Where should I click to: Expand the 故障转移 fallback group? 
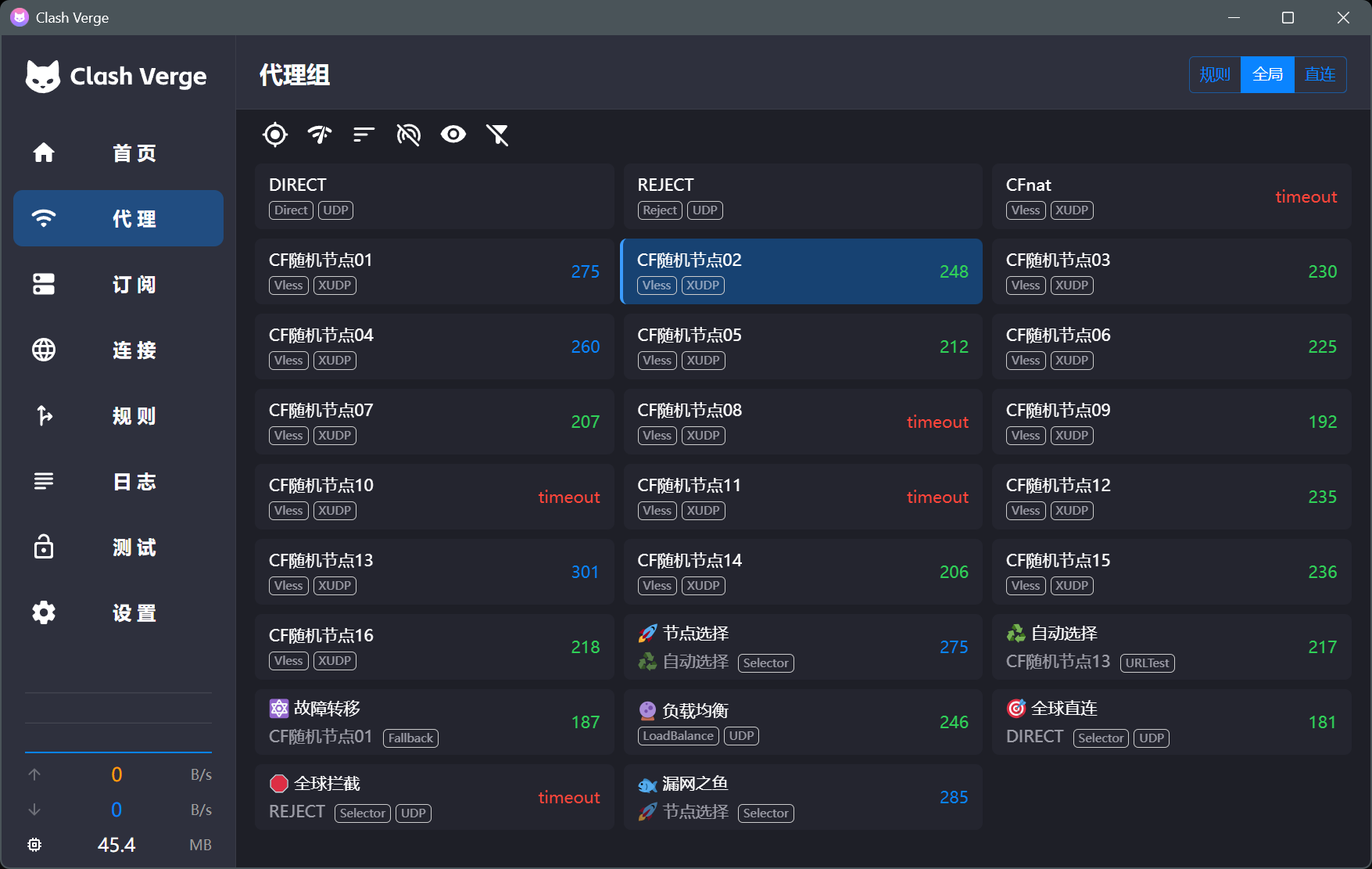(434, 722)
